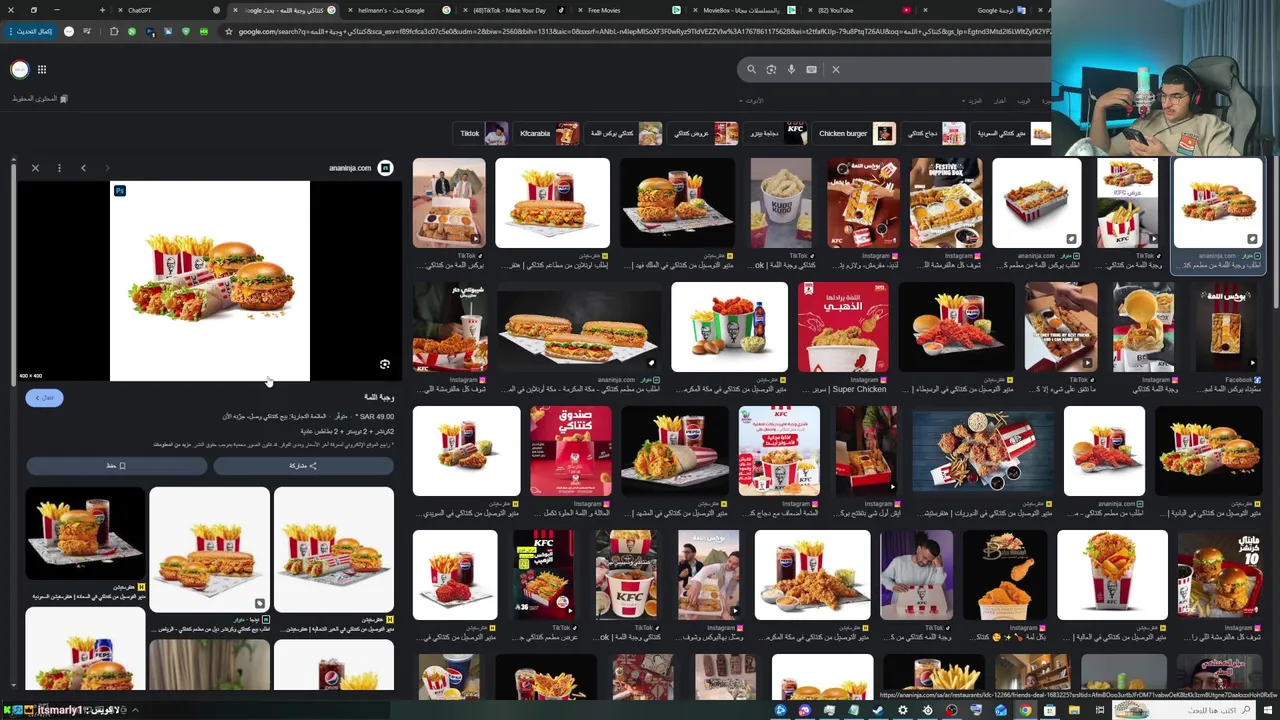Open the ananinja.com source link
The image size is (1280, 720).
point(349,168)
